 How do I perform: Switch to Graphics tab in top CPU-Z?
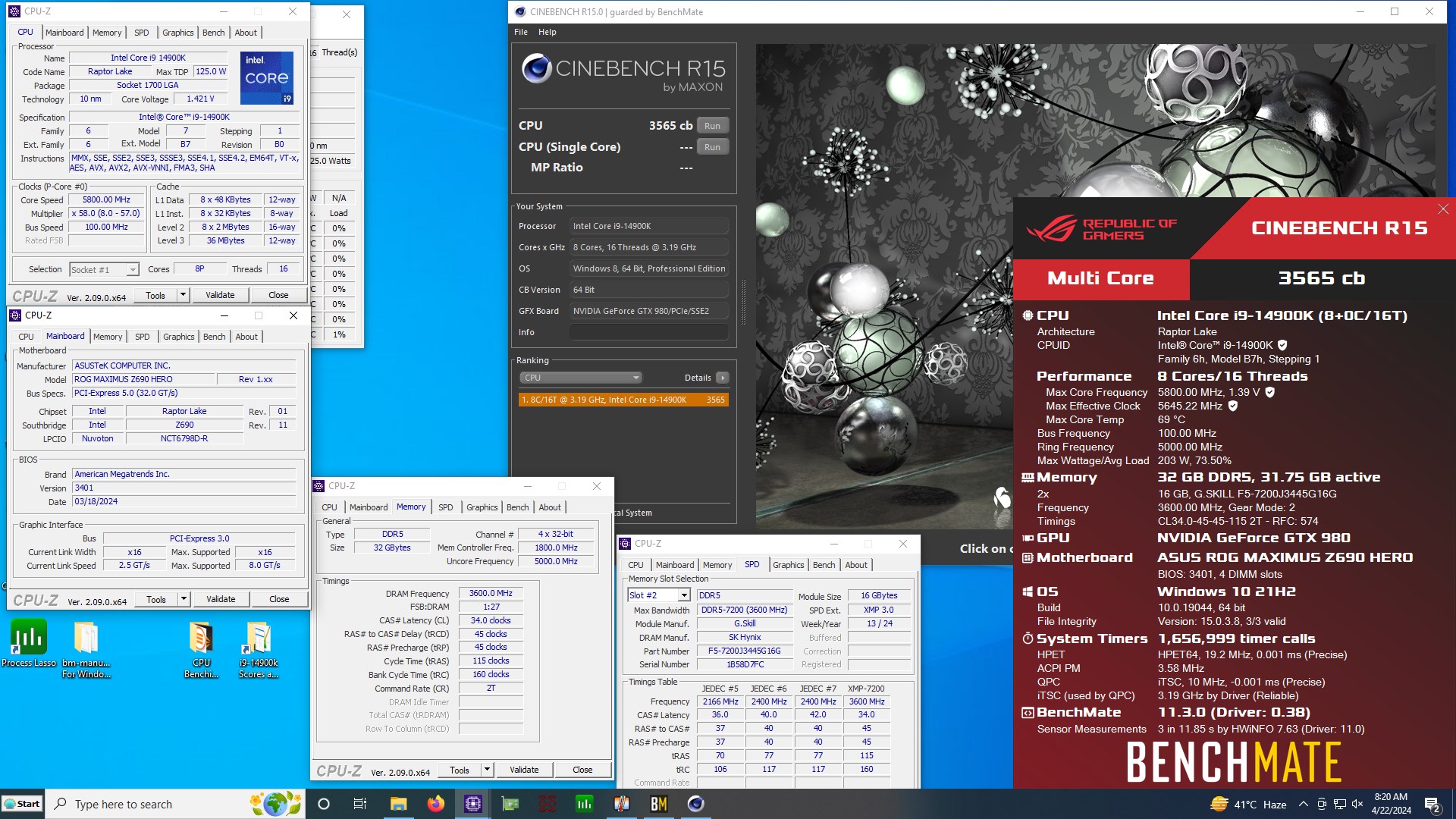click(x=178, y=33)
